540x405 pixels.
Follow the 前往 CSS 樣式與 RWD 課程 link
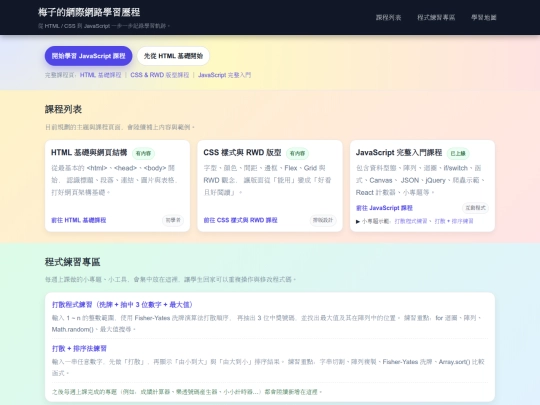(240, 220)
